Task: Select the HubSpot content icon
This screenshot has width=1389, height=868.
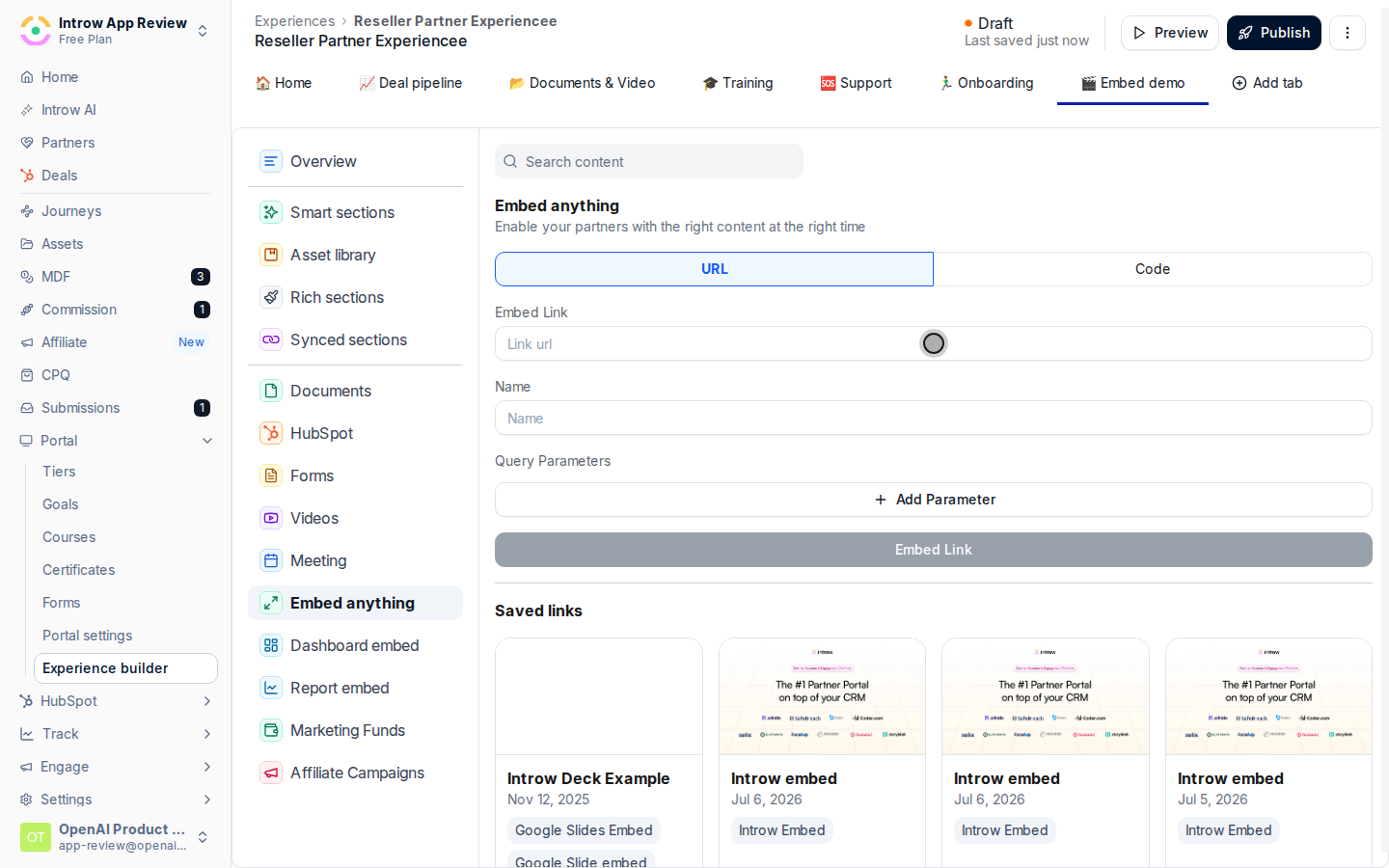Action: tap(271, 433)
